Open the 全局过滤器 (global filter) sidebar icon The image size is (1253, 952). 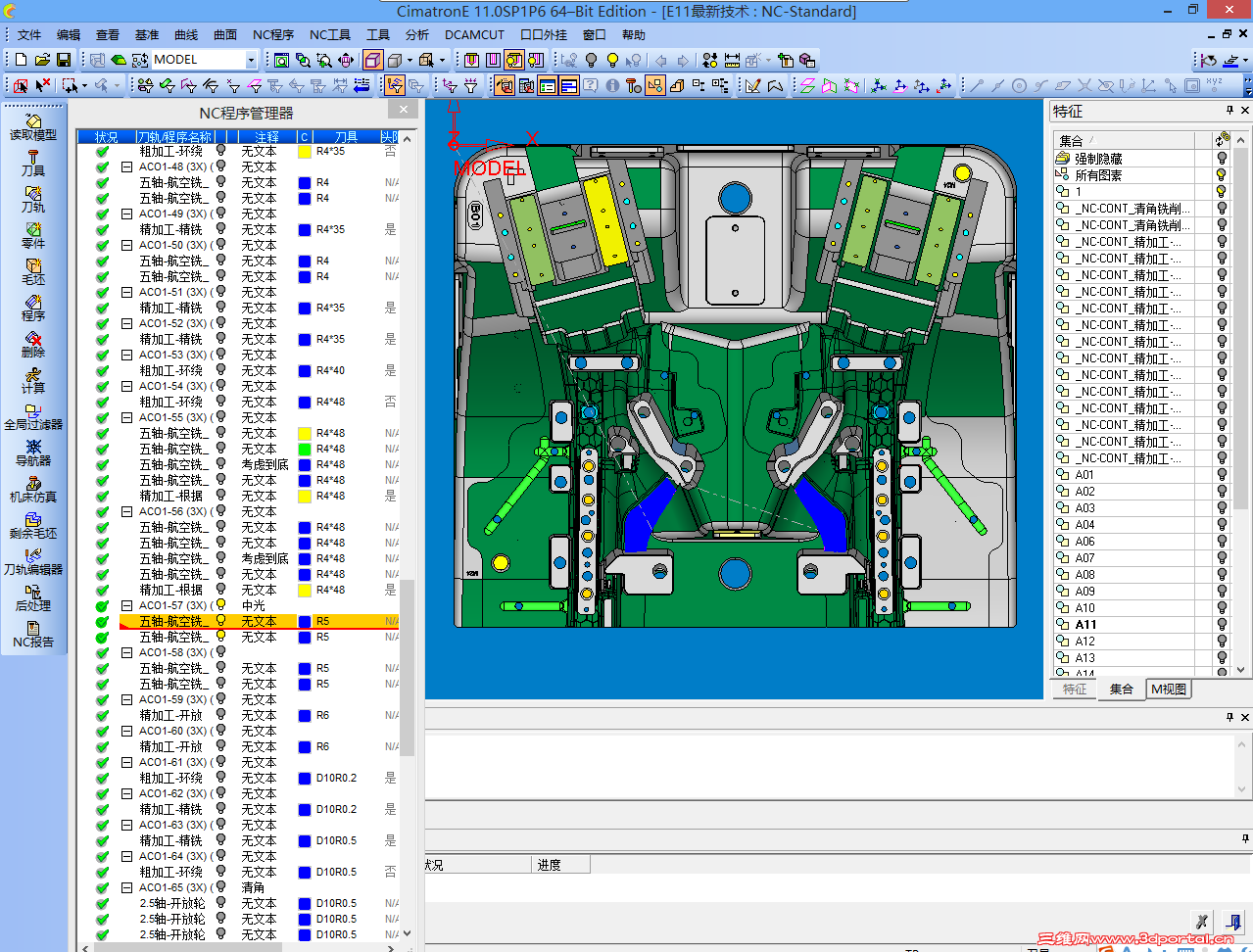33,416
